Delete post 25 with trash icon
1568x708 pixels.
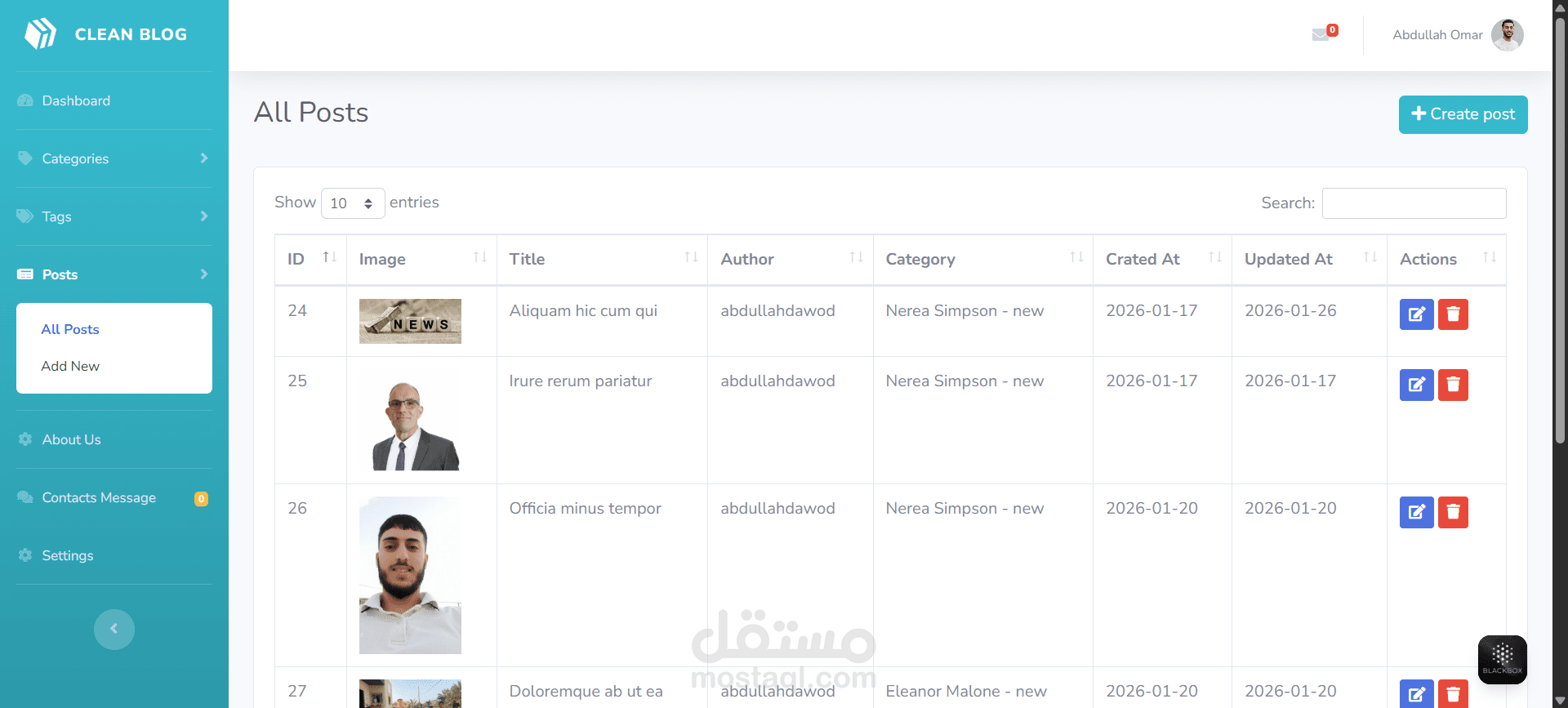point(1453,385)
